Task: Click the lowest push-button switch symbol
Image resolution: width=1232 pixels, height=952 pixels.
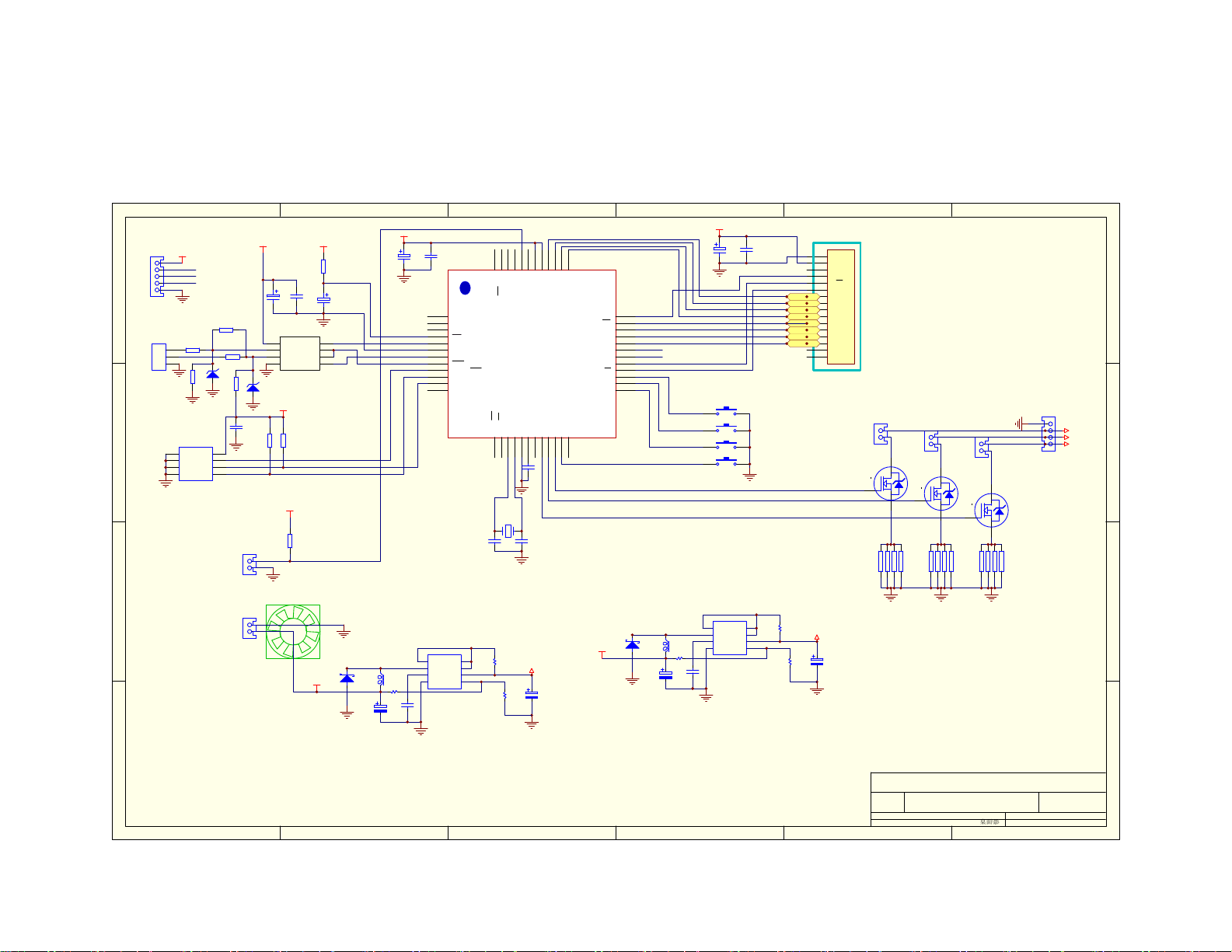Action: click(x=726, y=462)
